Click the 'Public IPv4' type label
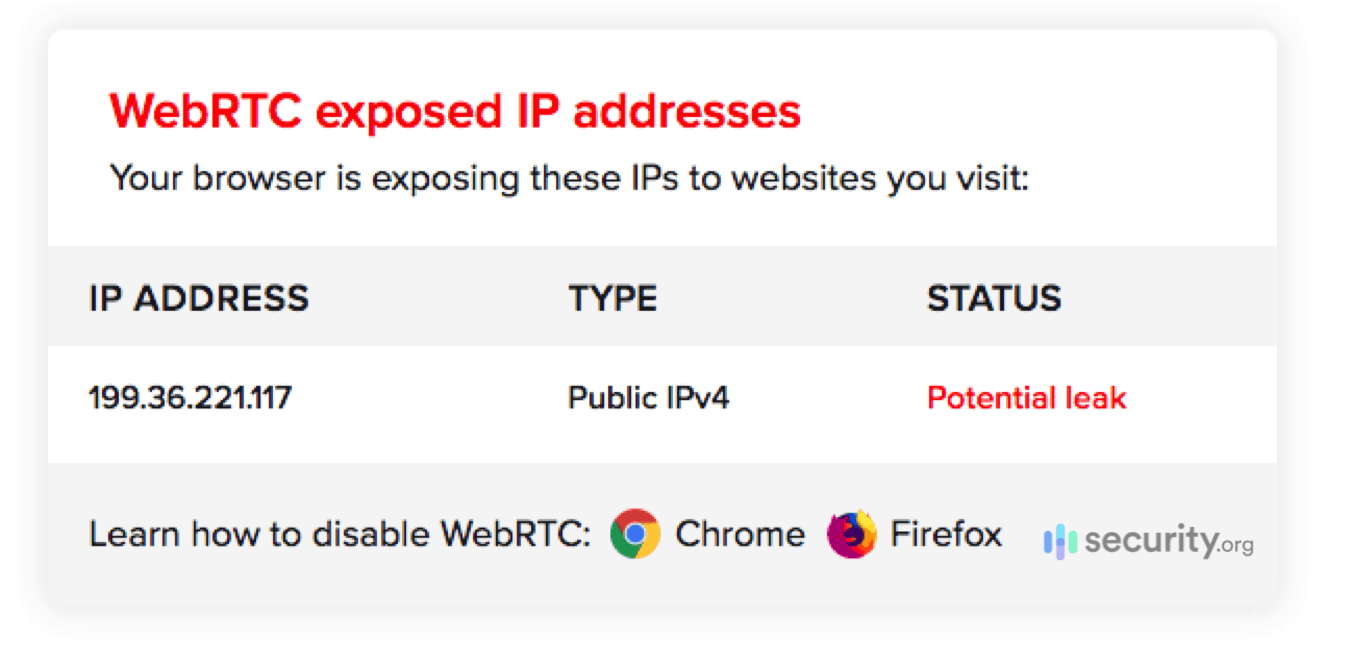This screenshot has height=670, width=1353. coord(649,397)
